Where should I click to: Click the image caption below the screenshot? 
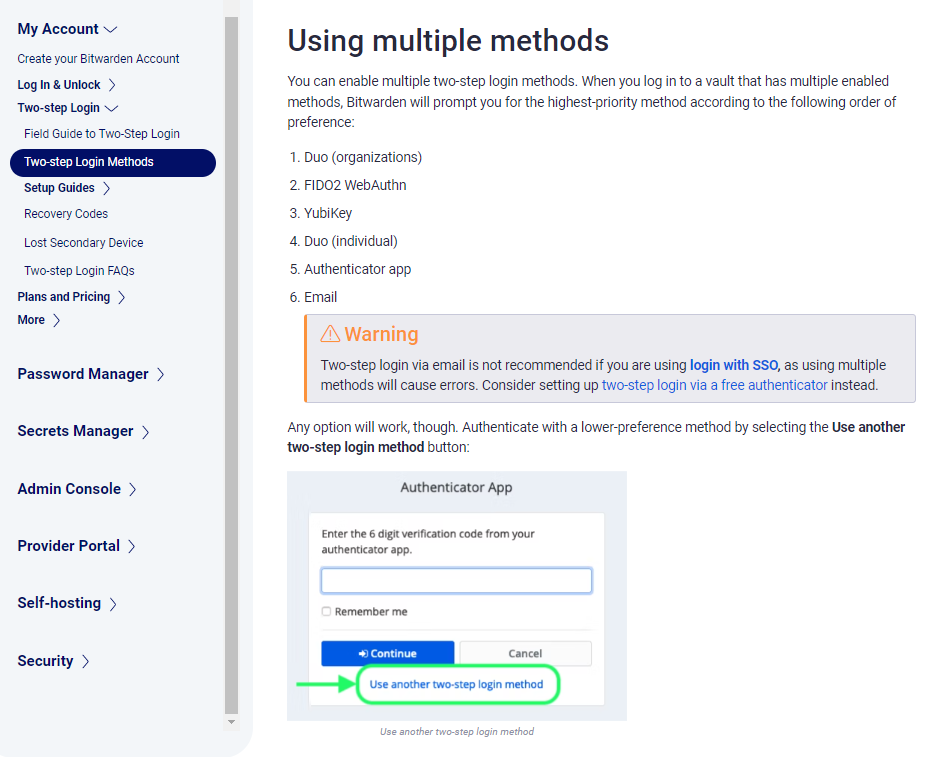457,732
